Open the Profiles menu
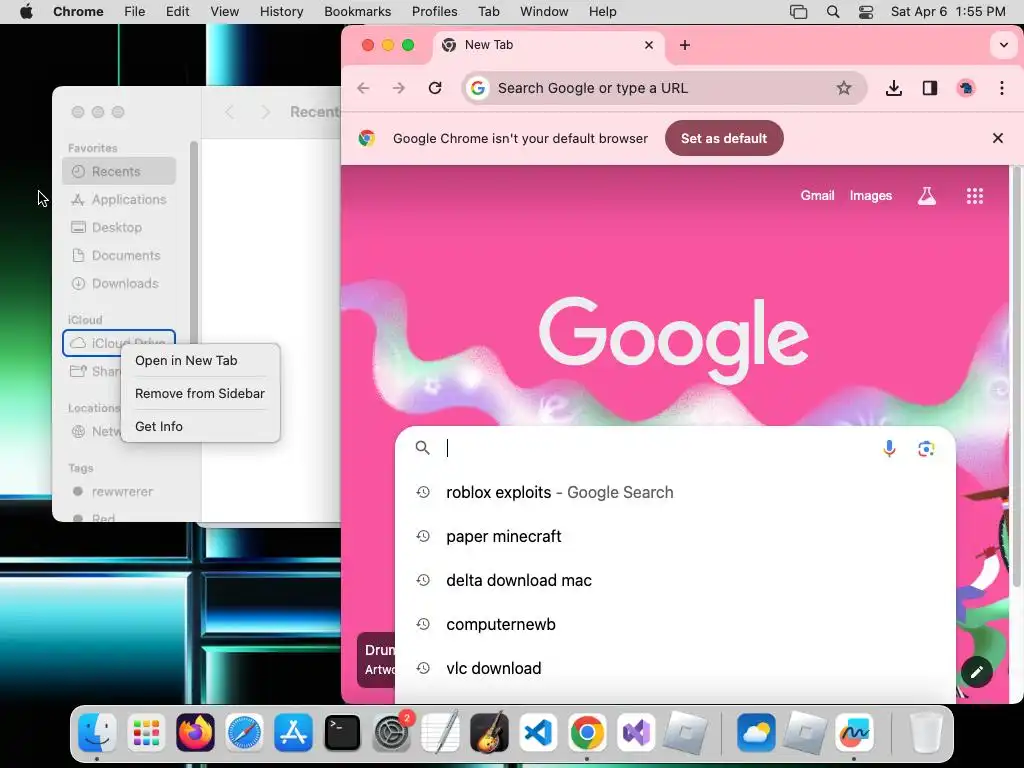1024x768 pixels. (434, 12)
